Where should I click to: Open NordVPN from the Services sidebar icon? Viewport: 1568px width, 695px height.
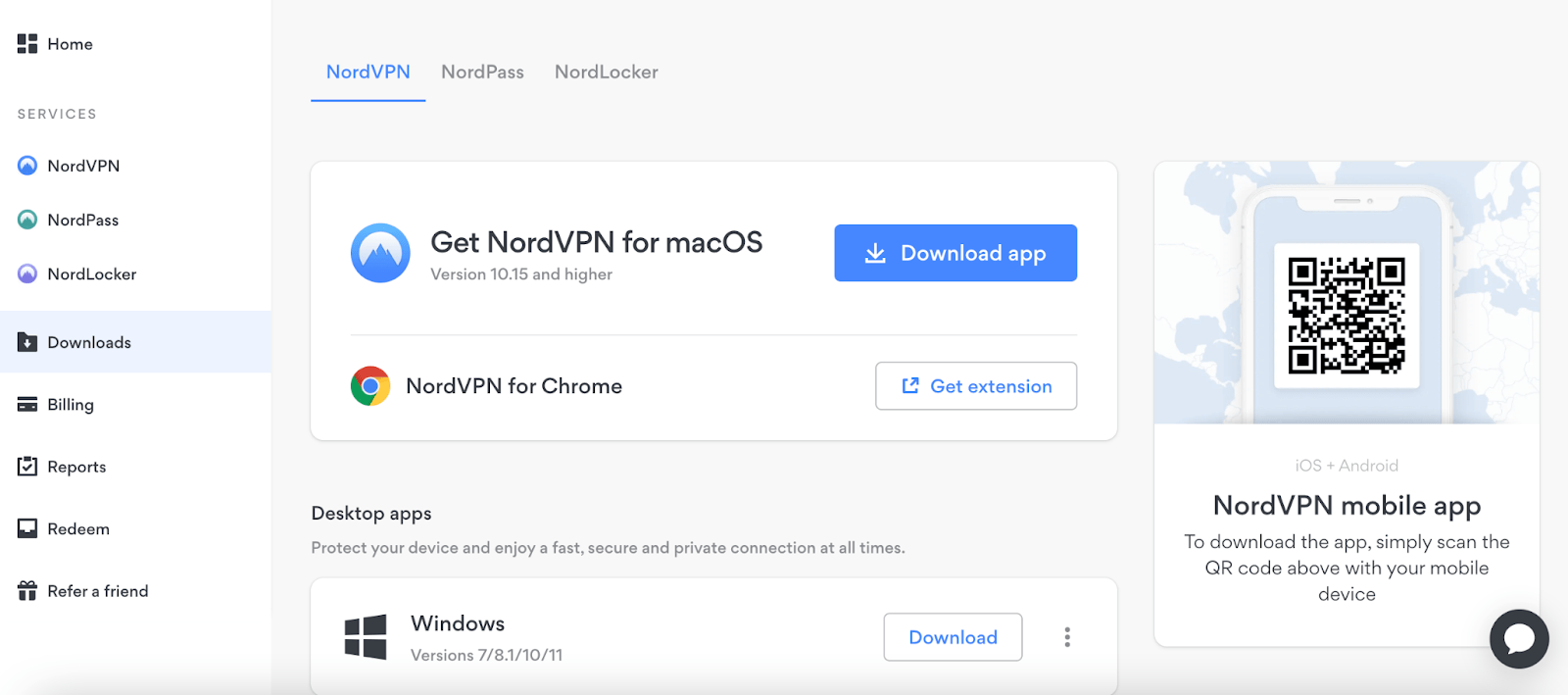click(x=26, y=165)
